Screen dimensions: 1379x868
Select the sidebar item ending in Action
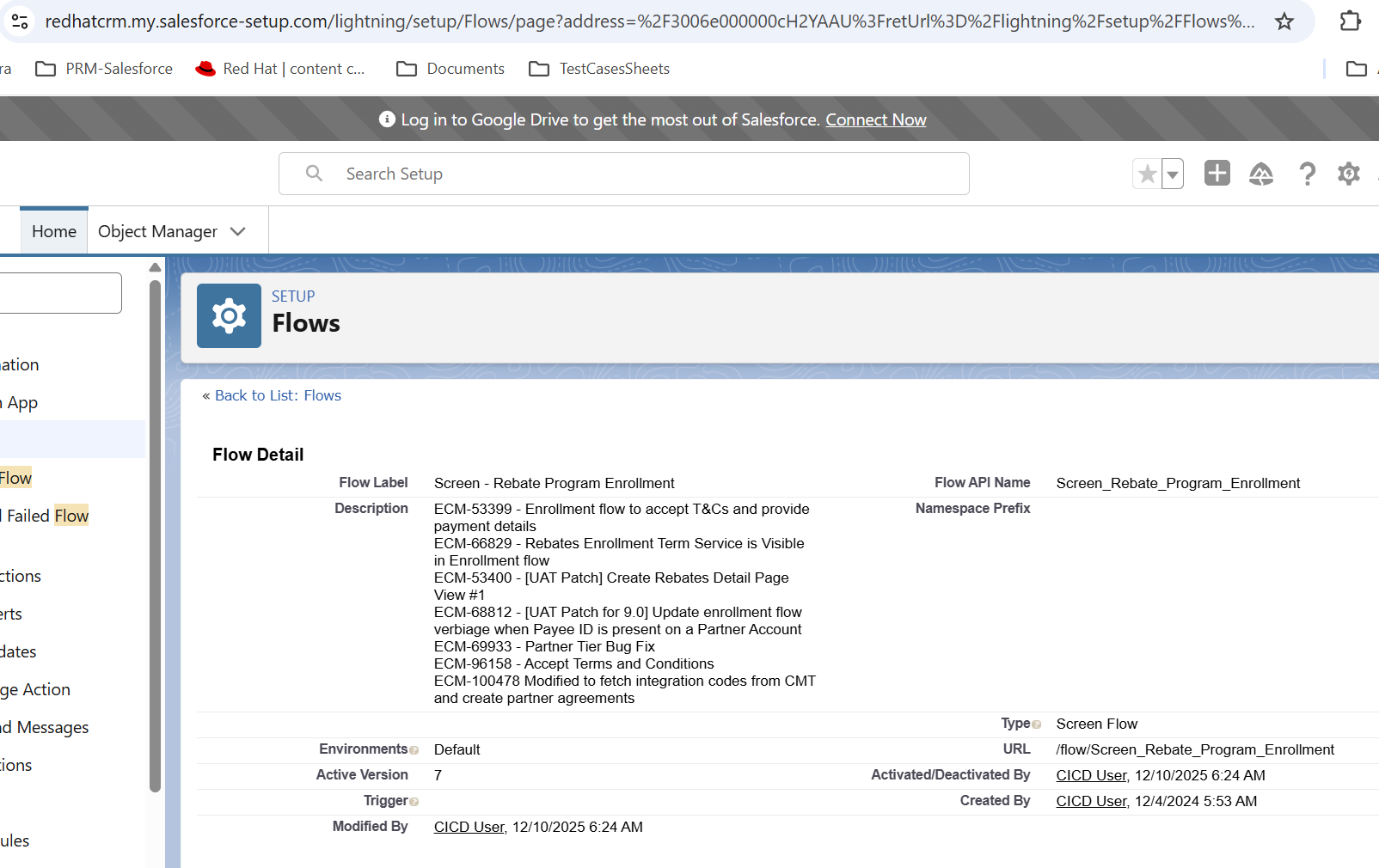[x=35, y=689]
